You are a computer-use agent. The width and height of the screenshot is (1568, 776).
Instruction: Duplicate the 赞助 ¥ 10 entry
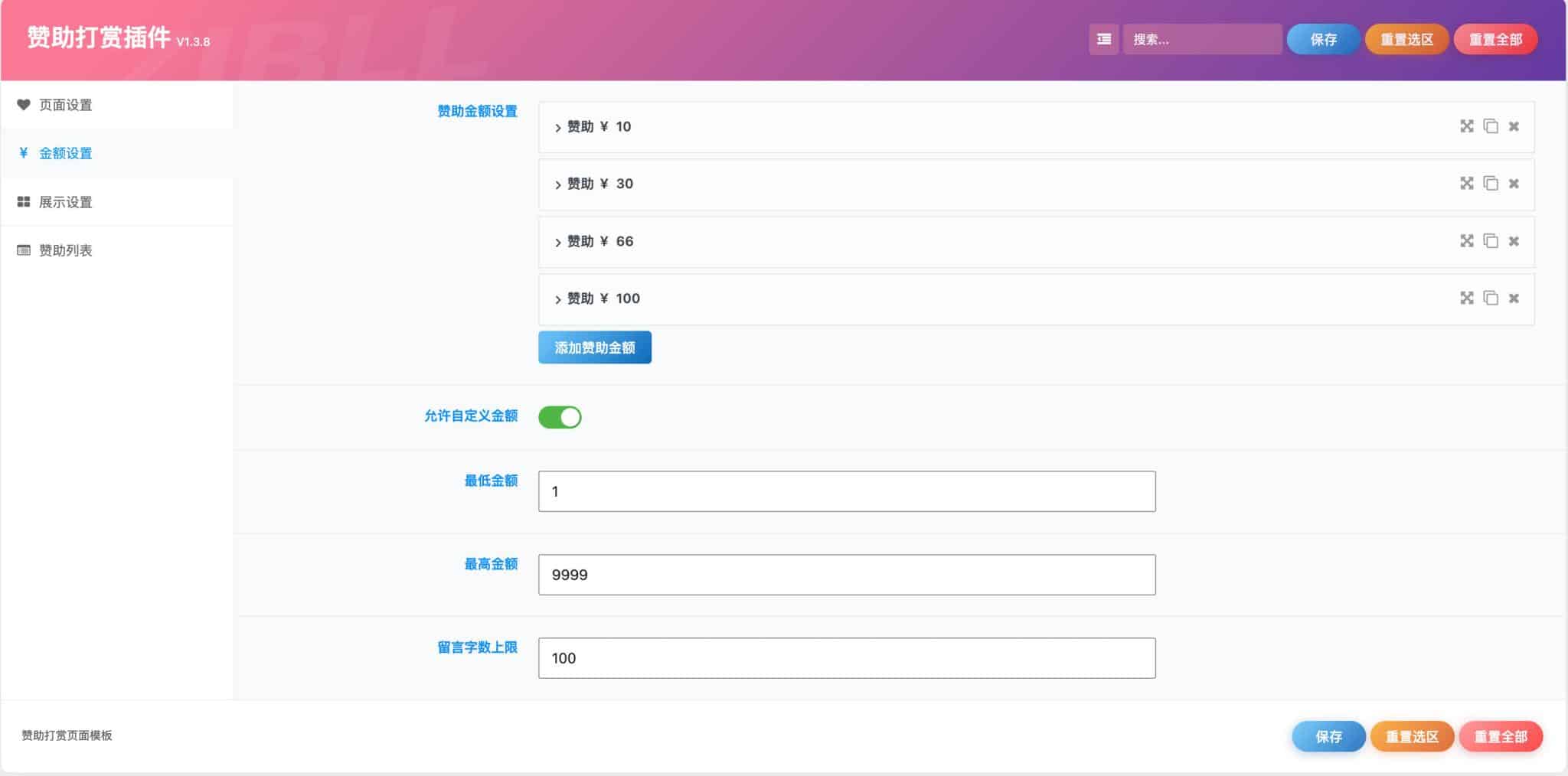pyautogui.click(x=1491, y=126)
